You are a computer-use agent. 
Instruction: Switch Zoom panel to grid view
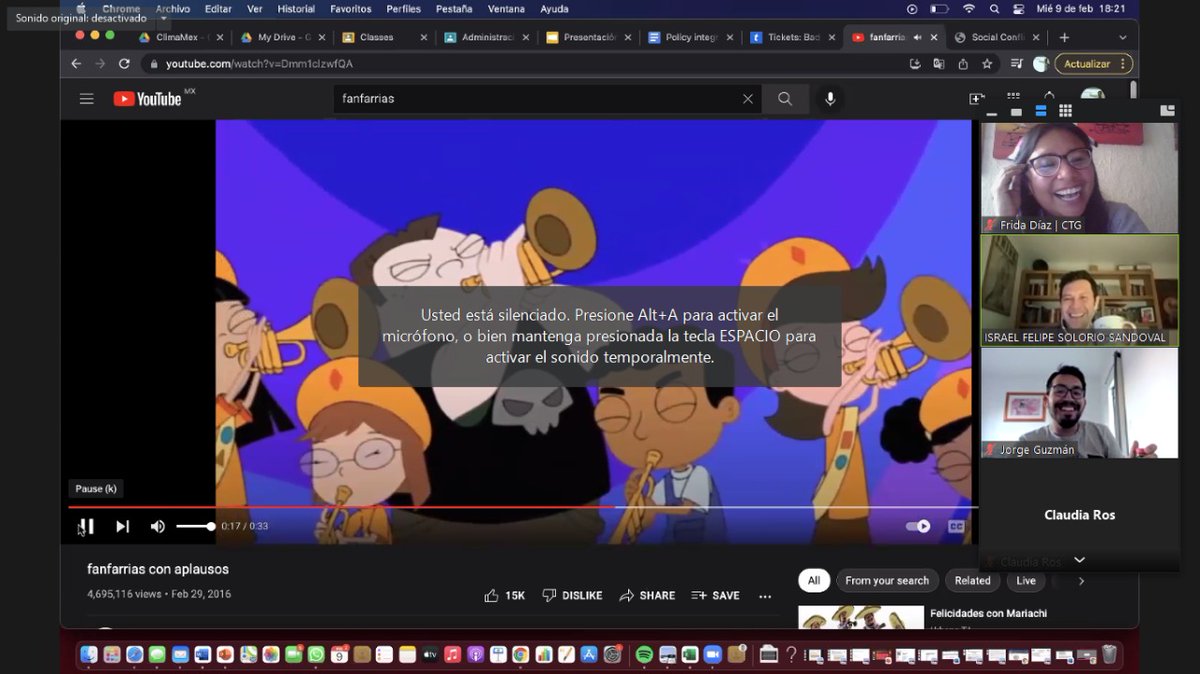1065,111
